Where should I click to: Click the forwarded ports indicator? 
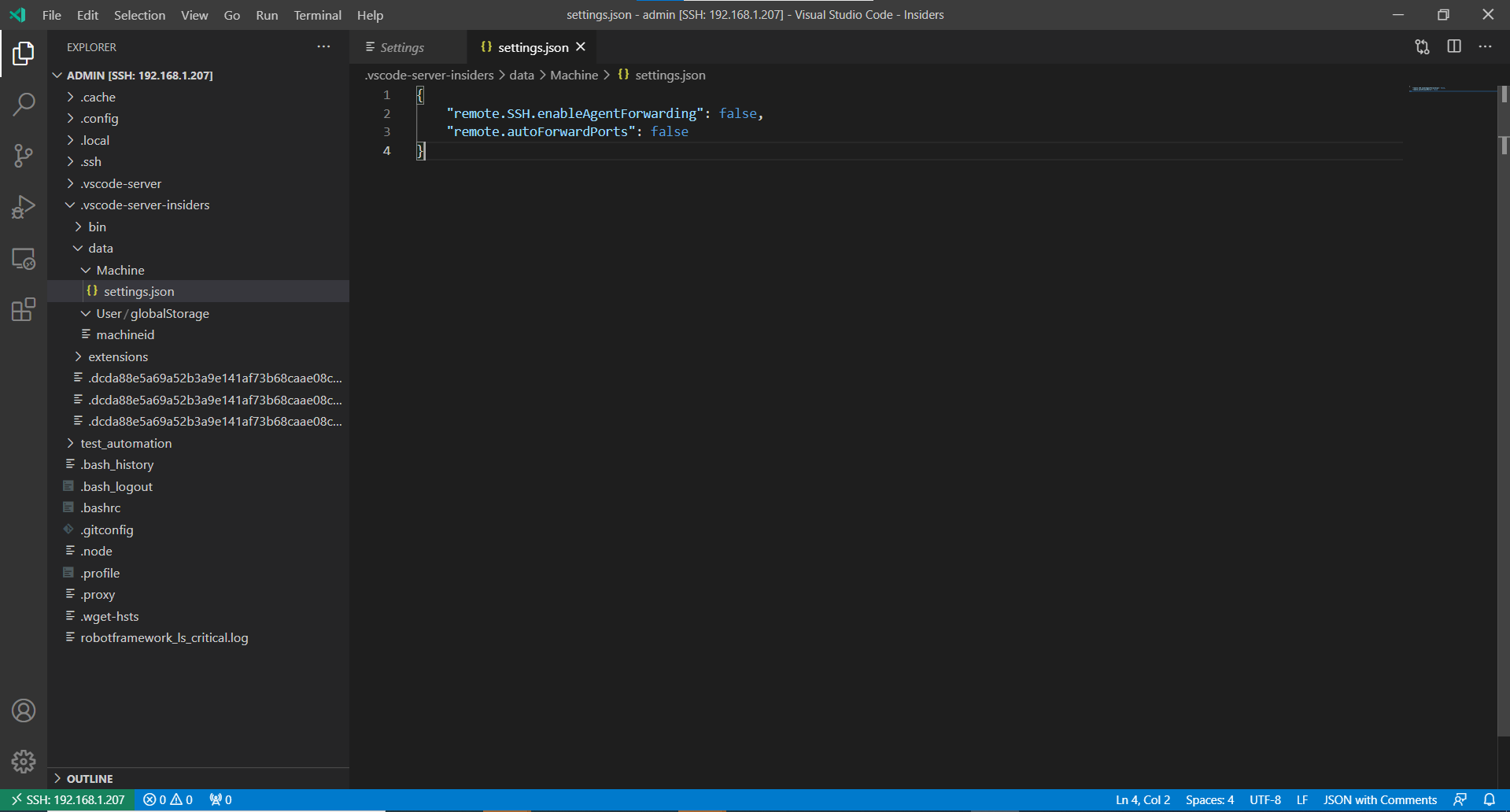[x=220, y=799]
